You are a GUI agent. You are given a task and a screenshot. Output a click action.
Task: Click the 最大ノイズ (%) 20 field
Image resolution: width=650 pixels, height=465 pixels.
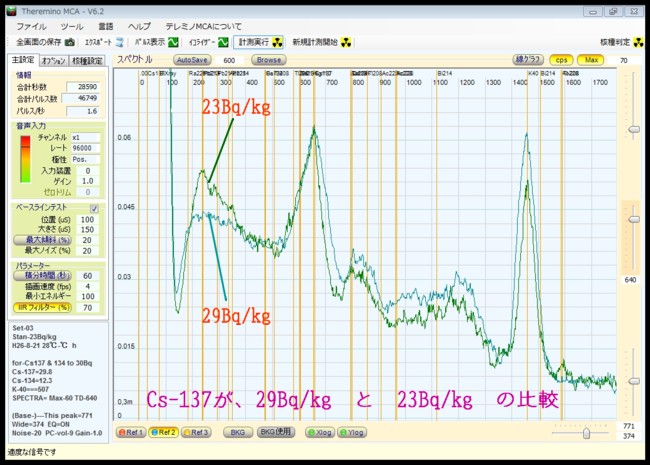[x=87, y=251]
